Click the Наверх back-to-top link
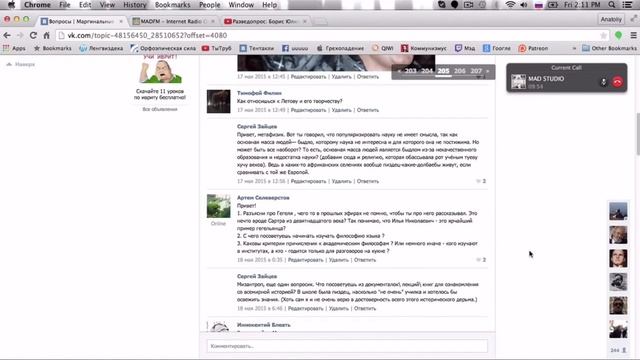This screenshot has height=360, width=640. click(21, 64)
